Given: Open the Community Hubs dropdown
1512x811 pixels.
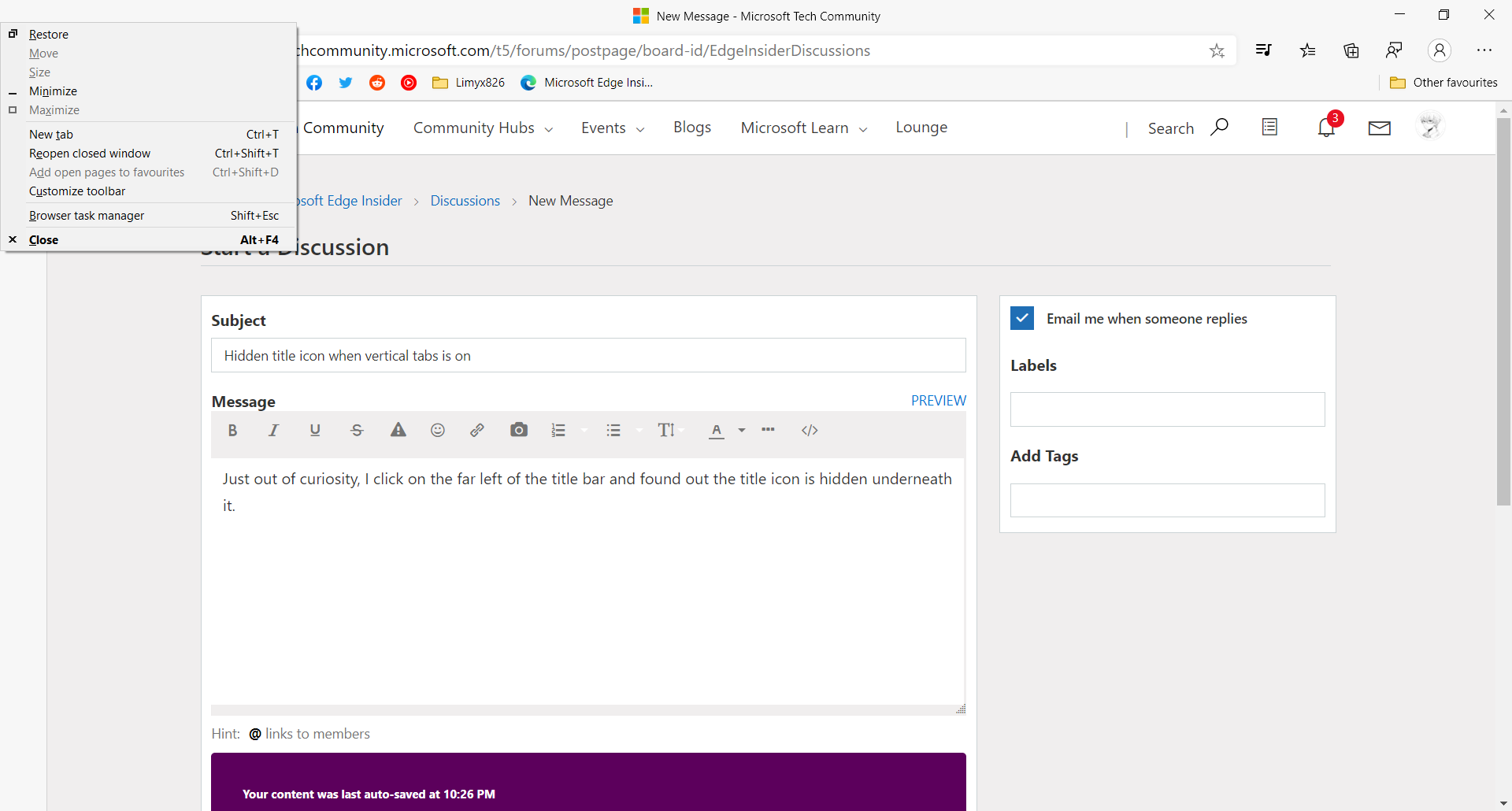Looking at the screenshot, I should click(x=482, y=128).
